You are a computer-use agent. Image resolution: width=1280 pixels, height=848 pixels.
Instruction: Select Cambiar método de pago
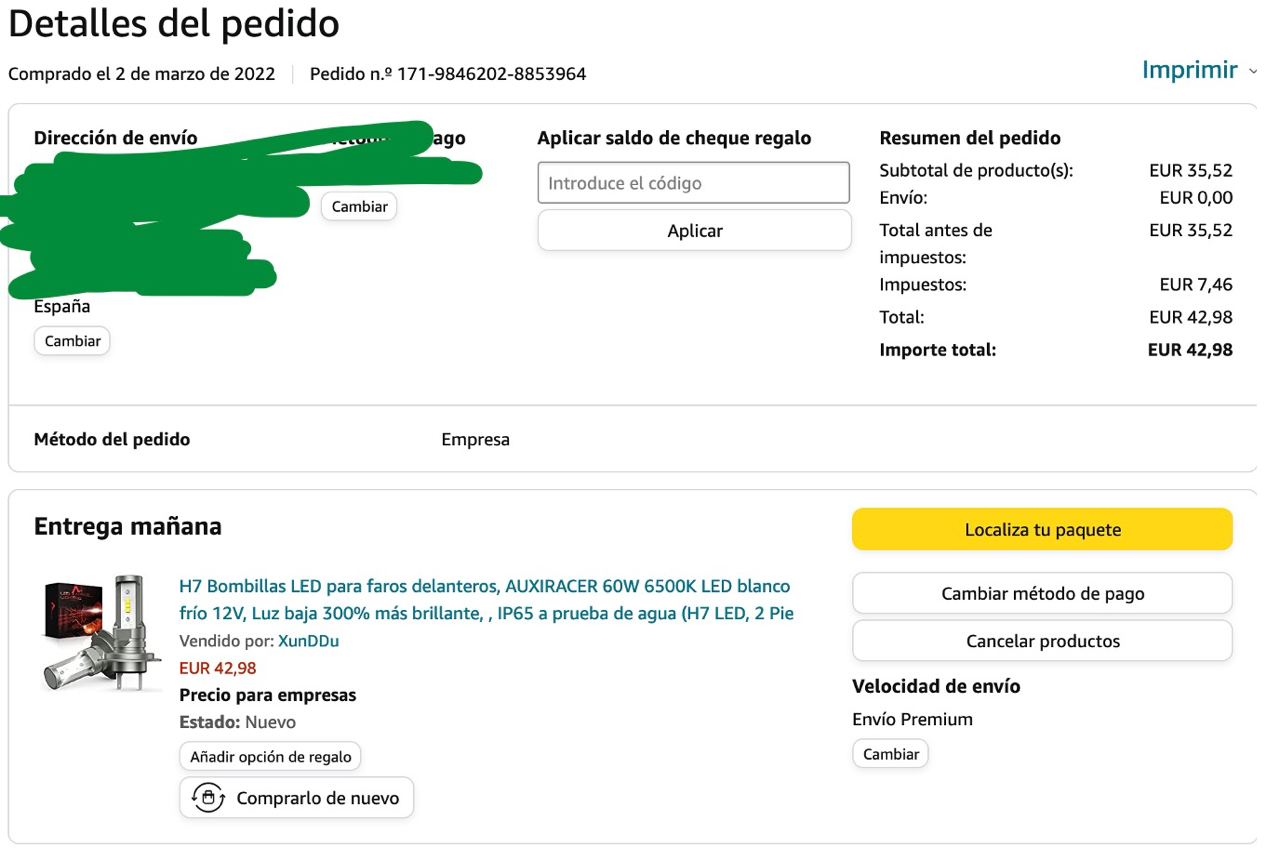[1042, 594]
